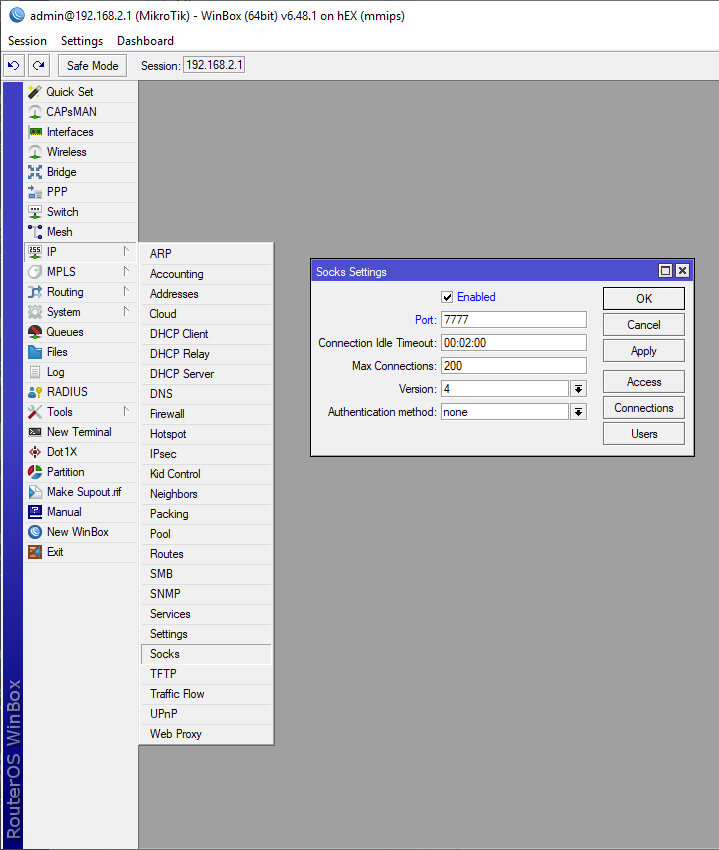
Task: Click Apply in Socks Settings
Action: pyautogui.click(x=644, y=351)
